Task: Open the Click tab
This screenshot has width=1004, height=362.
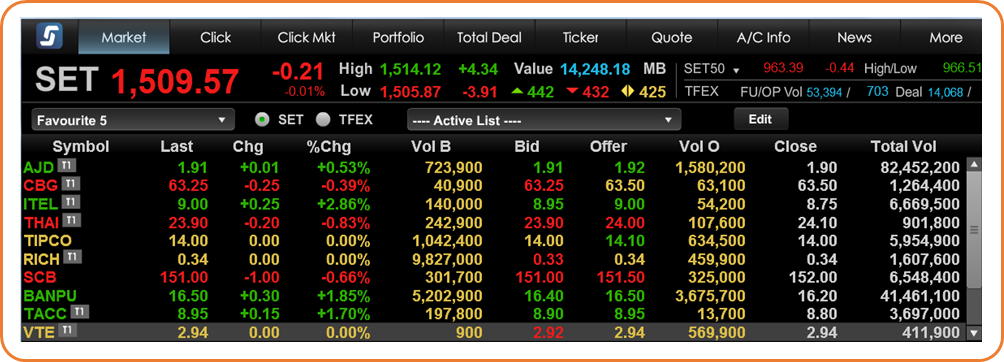Action: pos(215,37)
